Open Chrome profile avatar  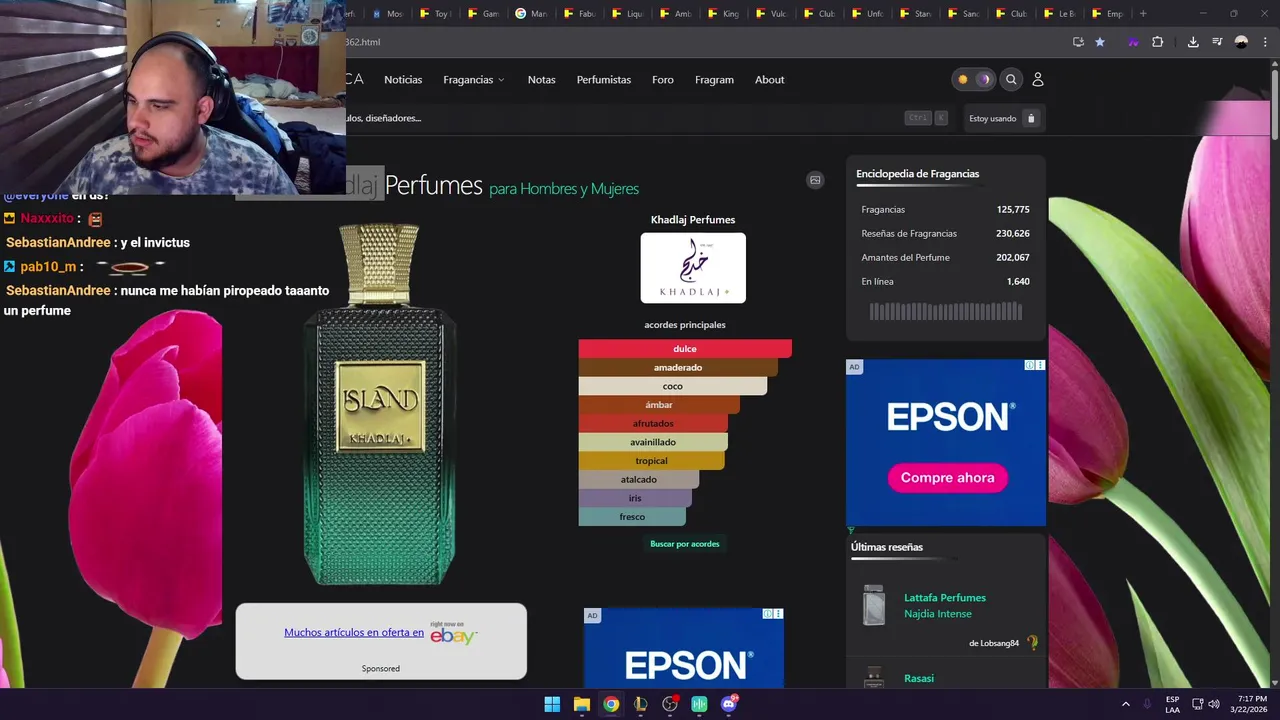(1241, 42)
